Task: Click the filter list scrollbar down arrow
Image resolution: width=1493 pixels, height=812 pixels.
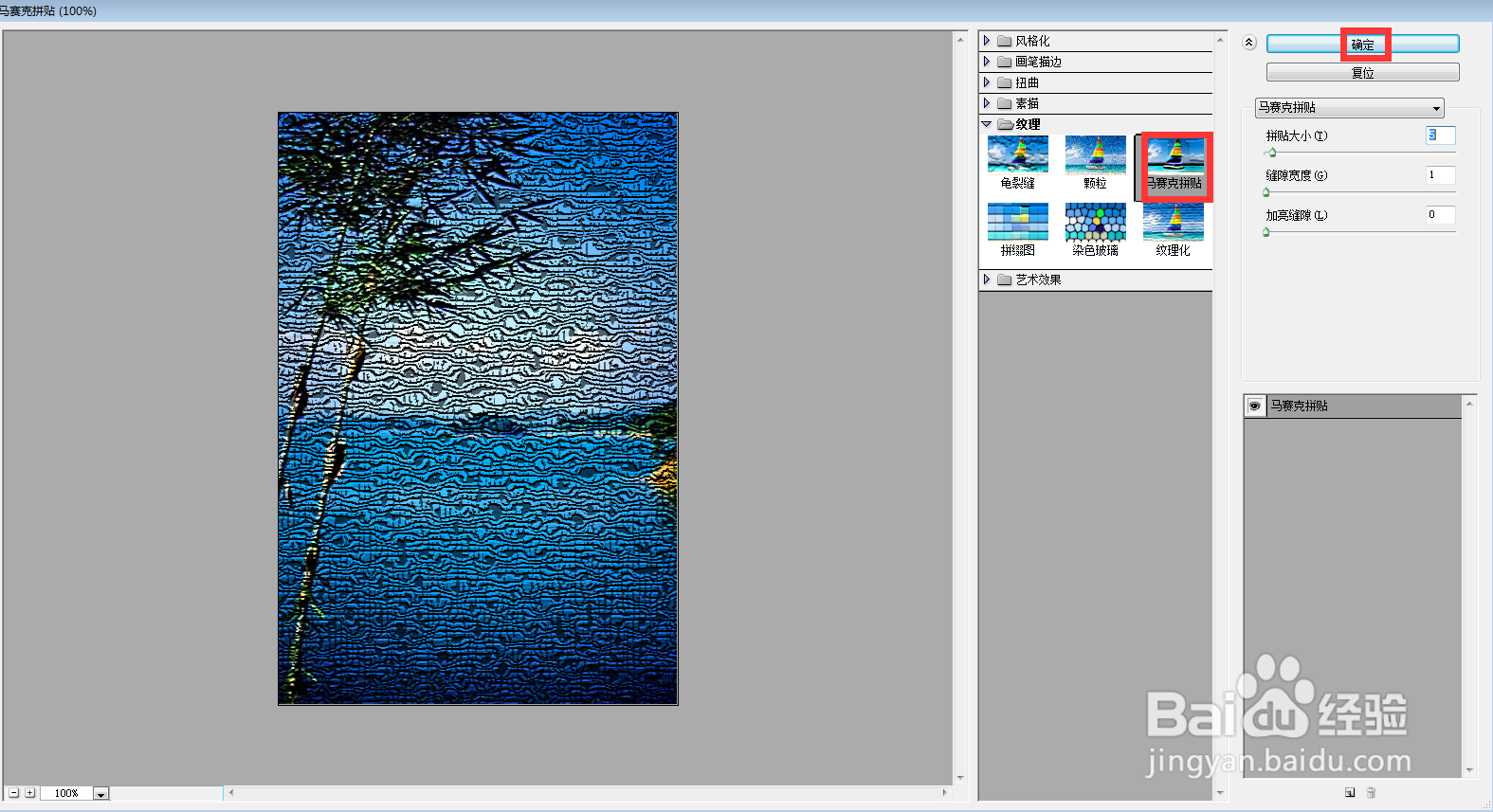Action: click(x=1220, y=793)
